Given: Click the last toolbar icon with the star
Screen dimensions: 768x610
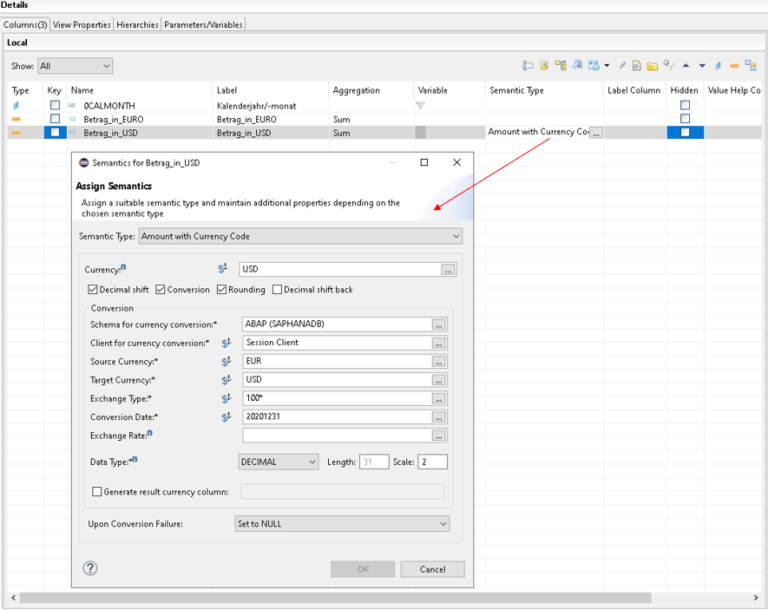Looking at the screenshot, I should click(750, 65).
